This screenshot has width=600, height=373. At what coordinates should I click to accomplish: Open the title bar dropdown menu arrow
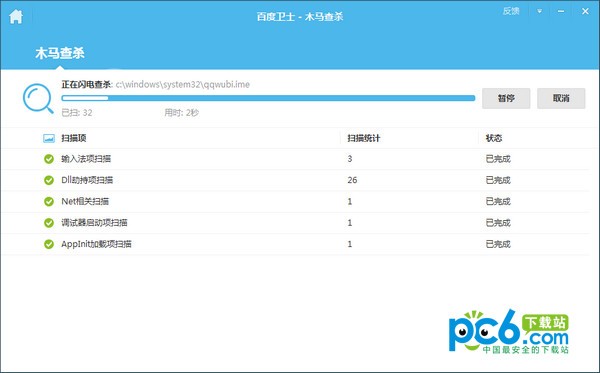point(540,11)
